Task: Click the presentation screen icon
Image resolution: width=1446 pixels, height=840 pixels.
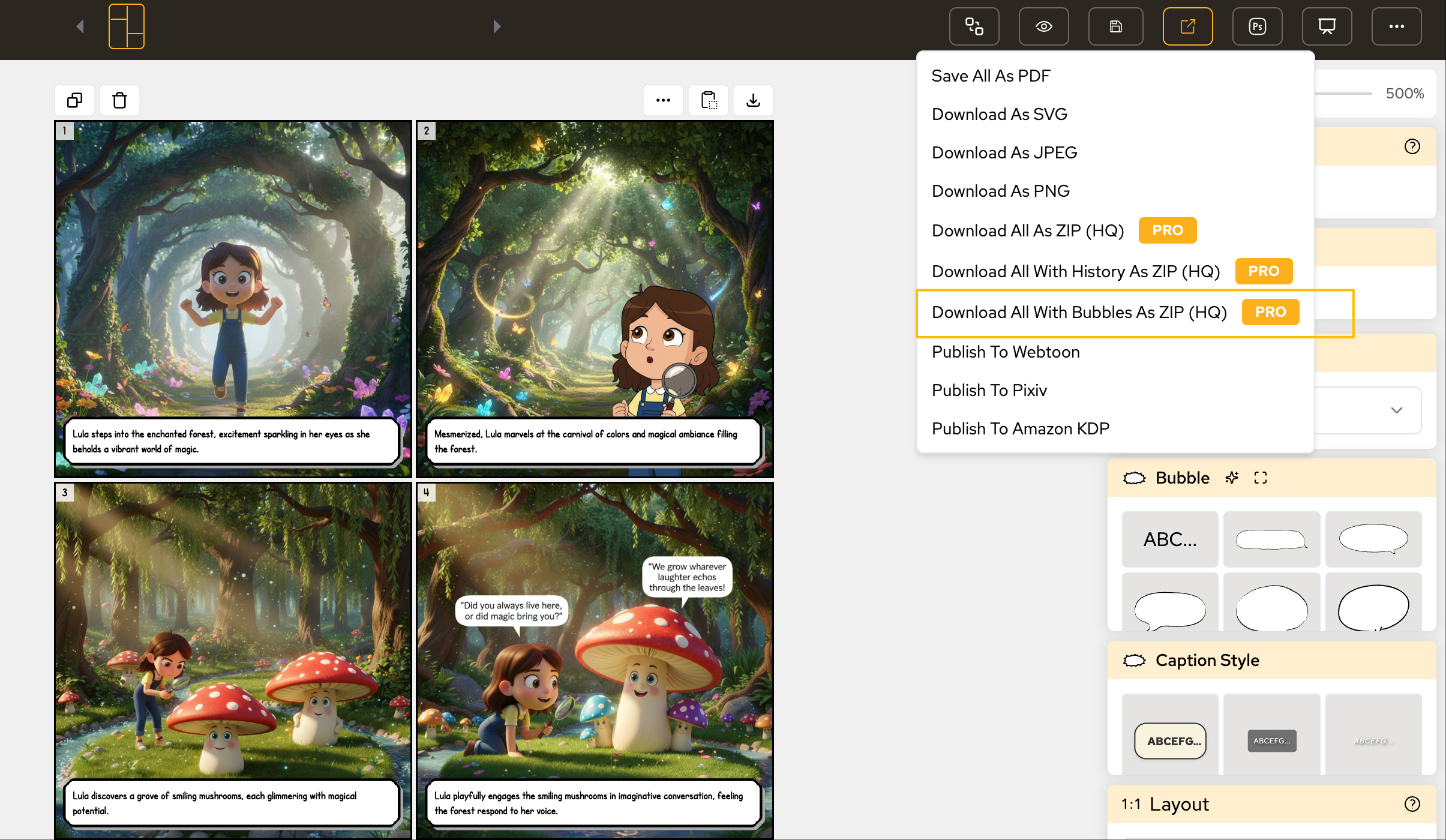Action: click(x=1327, y=26)
